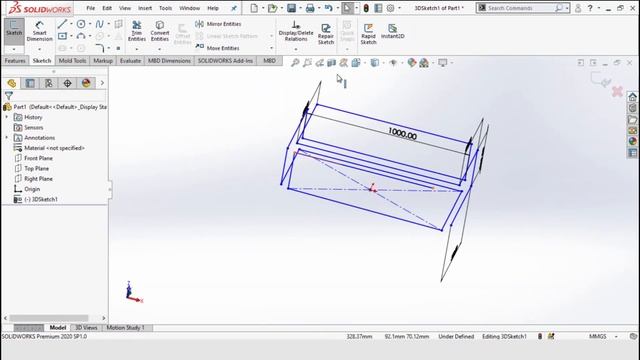Click Trim Entities tool
The width and height of the screenshot is (640, 360).
click(x=137, y=31)
